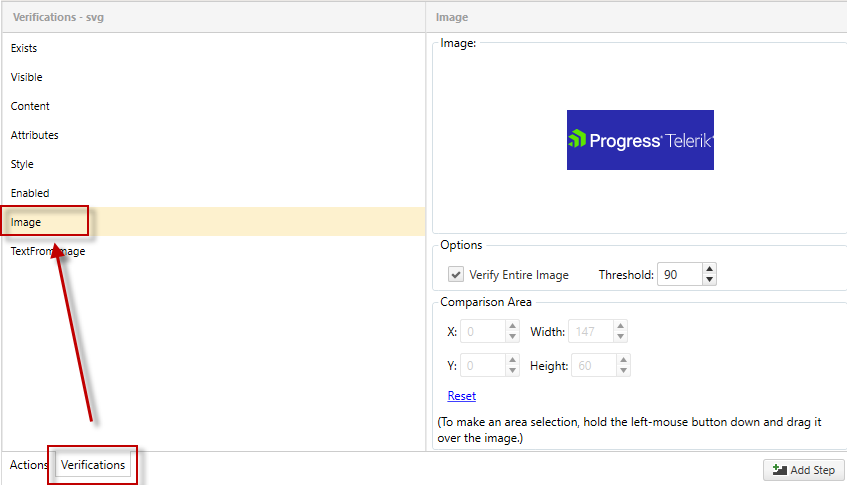This screenshot has width=847, height=485.
Task: Toggle the Verify Entire Image checkbox
Action: click(456, 274)
